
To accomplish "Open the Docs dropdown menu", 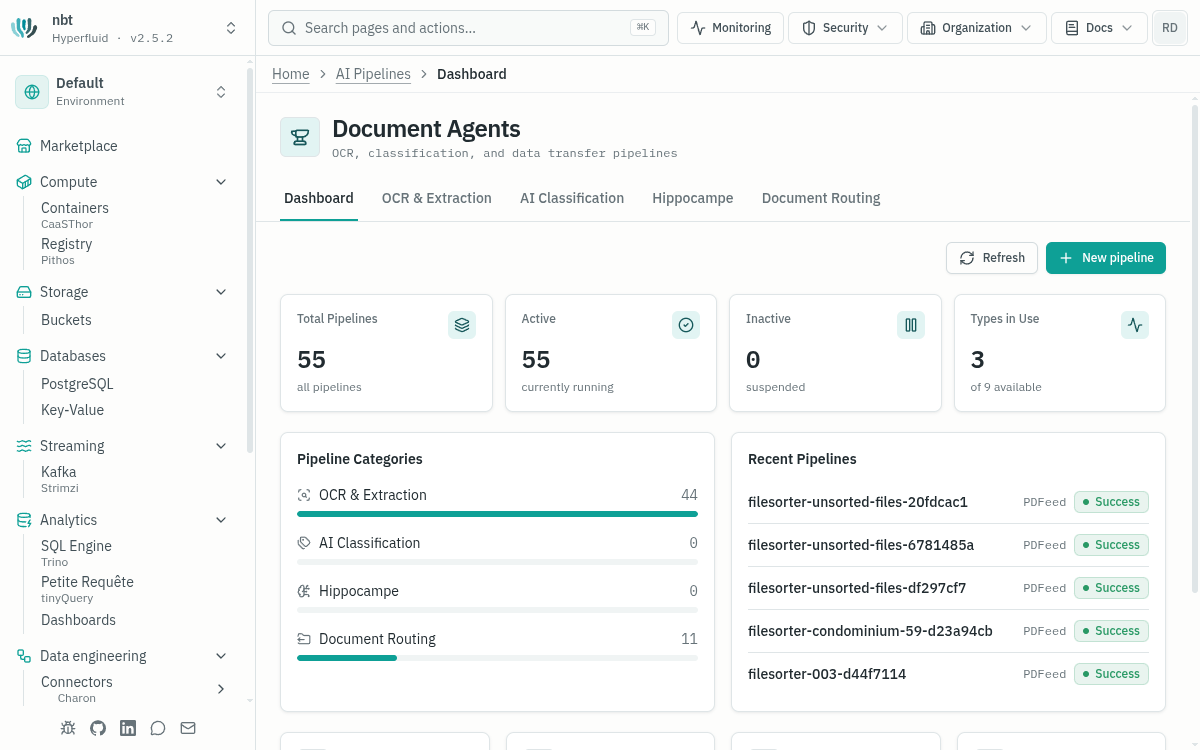I will (1099, 28).
